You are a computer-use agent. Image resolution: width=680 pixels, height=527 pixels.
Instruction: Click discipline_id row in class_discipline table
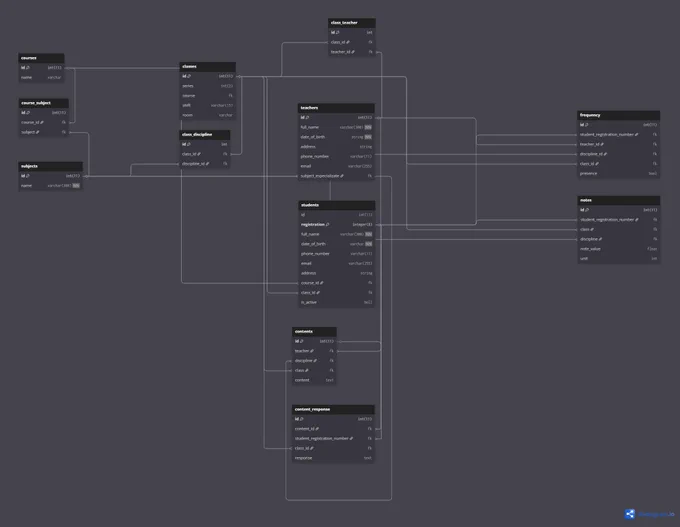[204, 164]
